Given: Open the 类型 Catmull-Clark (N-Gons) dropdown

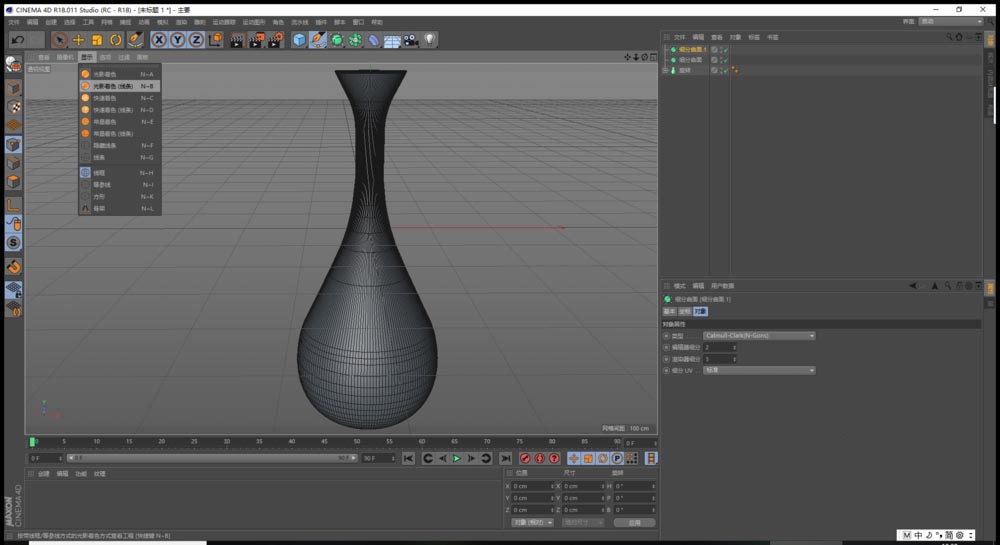Looking at the screenshot, I should [759, 336].
